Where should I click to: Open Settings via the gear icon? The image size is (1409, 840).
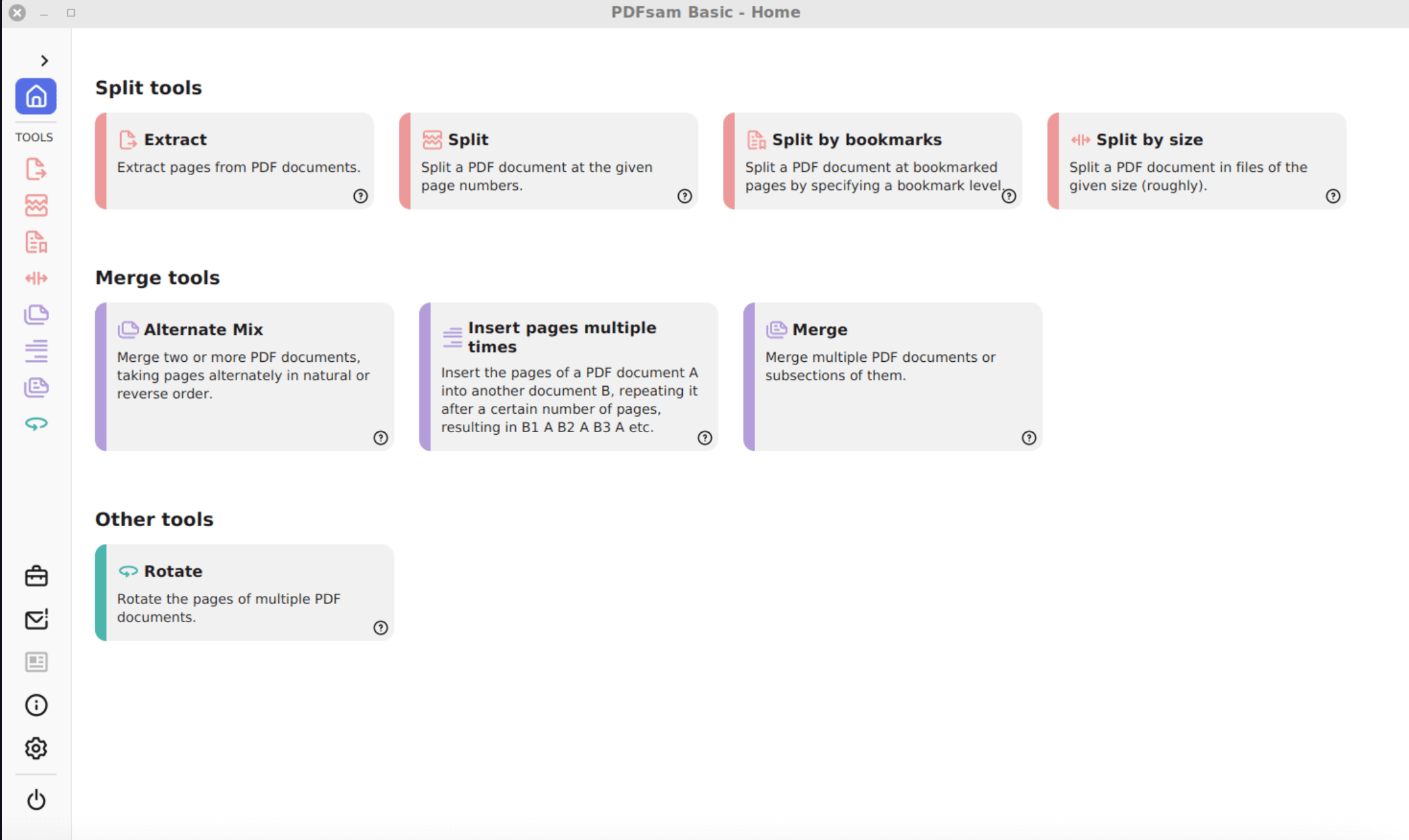[x=36, y=748]
